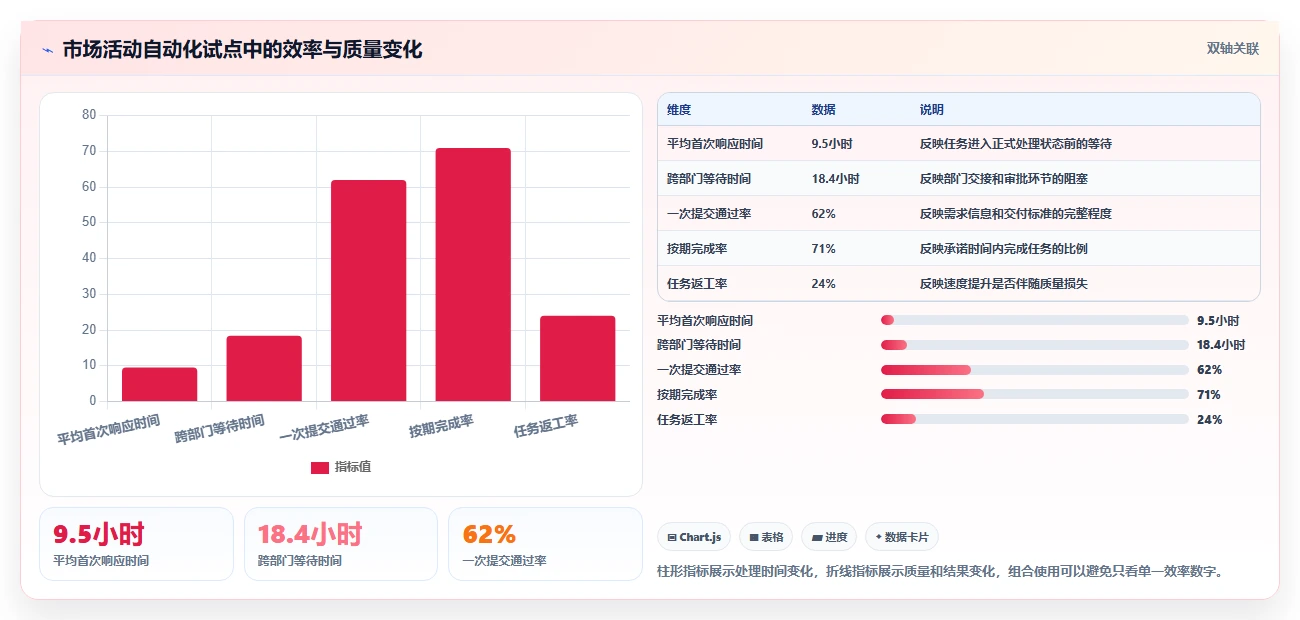
Task: Click the 一次提交通过率 progress bar
Action: tap(1034, 370)
